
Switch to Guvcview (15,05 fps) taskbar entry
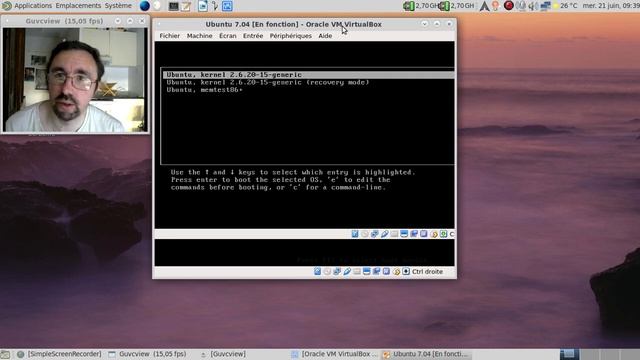pos(147,354)
